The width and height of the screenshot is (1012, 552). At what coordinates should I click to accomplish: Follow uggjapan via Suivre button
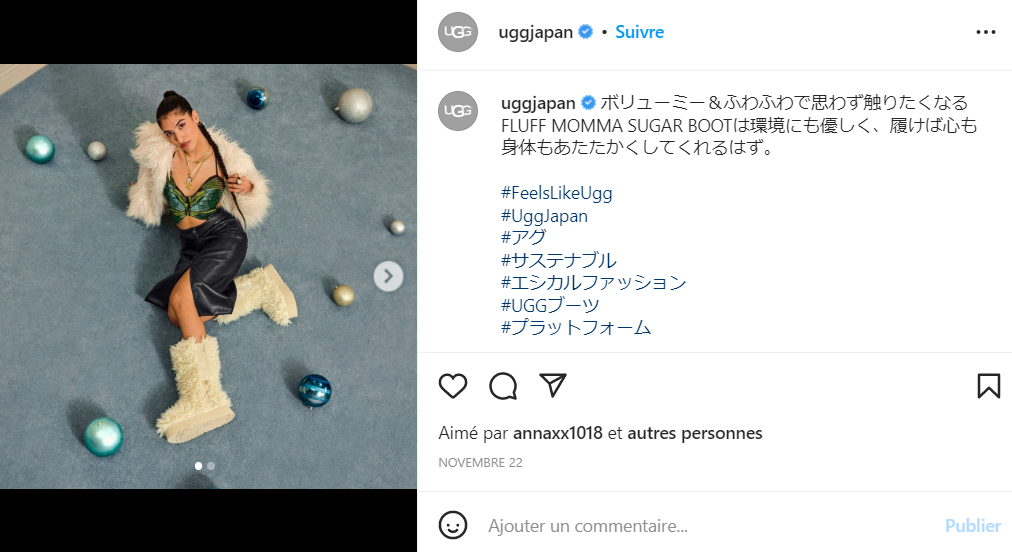[639, 32]
